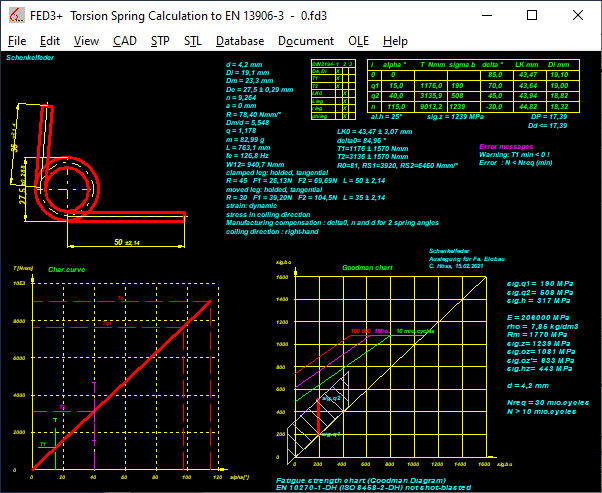Open the STP export menu
This screenshot has height=493, width=602.
click(160, 41)
